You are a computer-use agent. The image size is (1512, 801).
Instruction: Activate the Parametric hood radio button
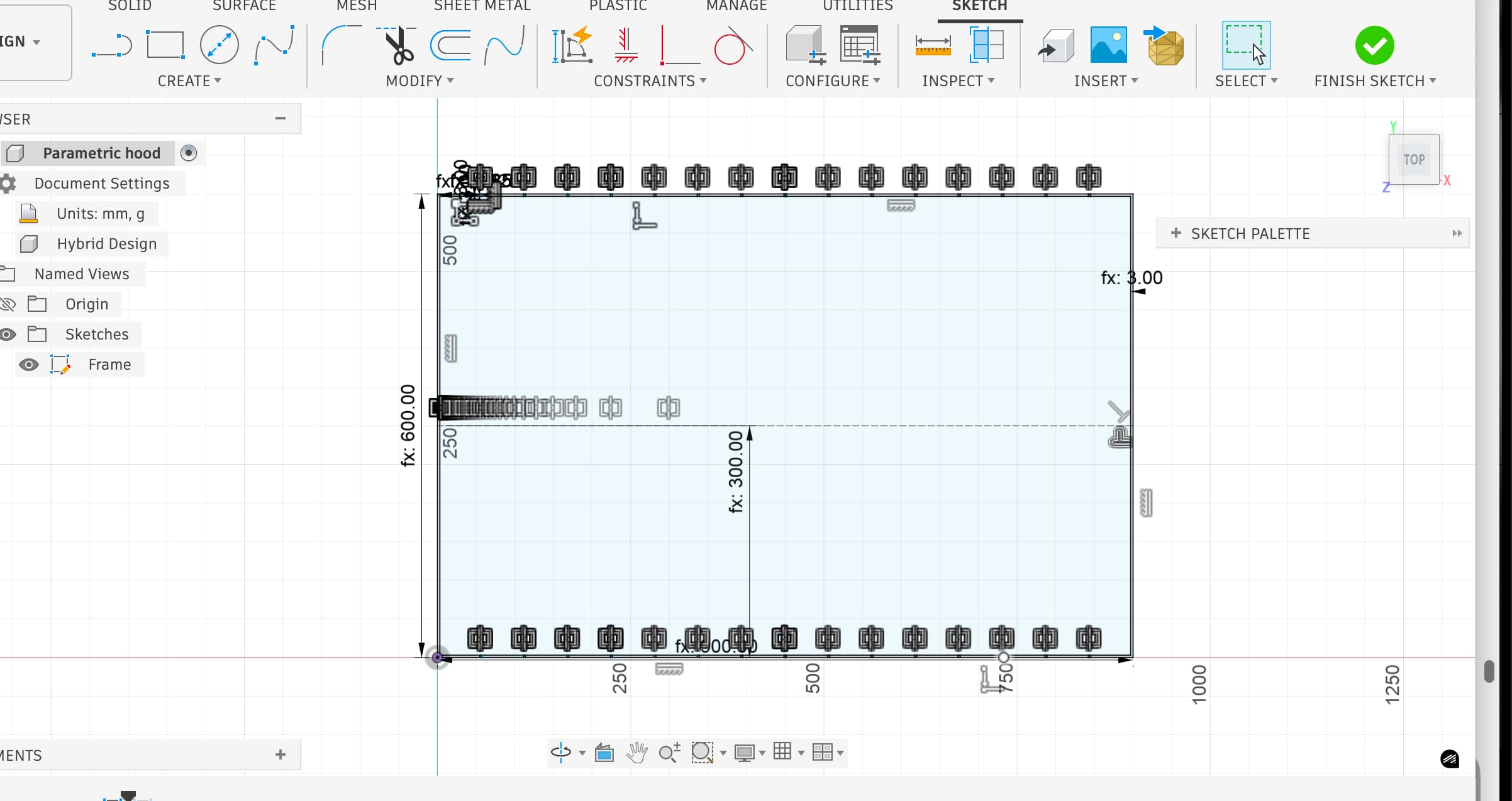[x=189, y=153]
